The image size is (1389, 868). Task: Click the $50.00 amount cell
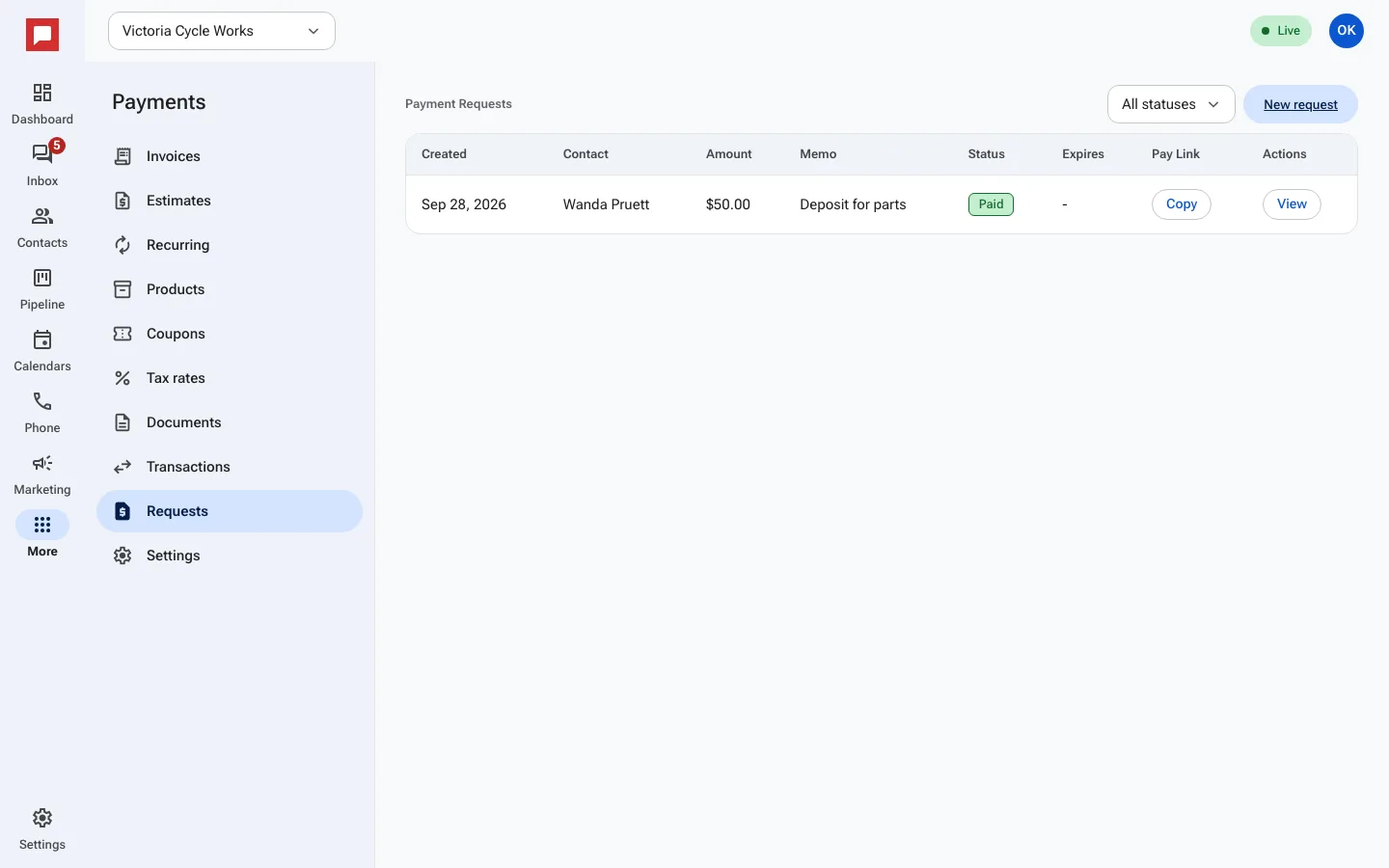coord(728,204)
